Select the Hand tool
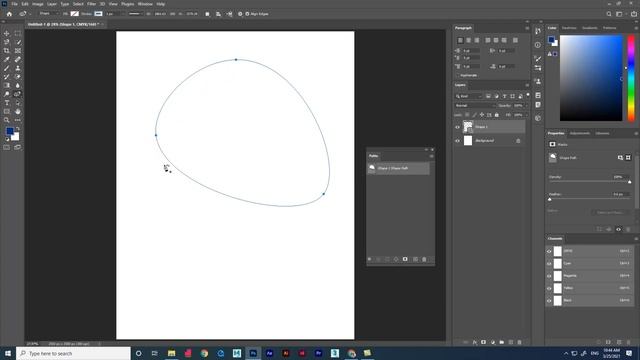The image size is (640, 360). pyautogui.click(x=18, y=111)
